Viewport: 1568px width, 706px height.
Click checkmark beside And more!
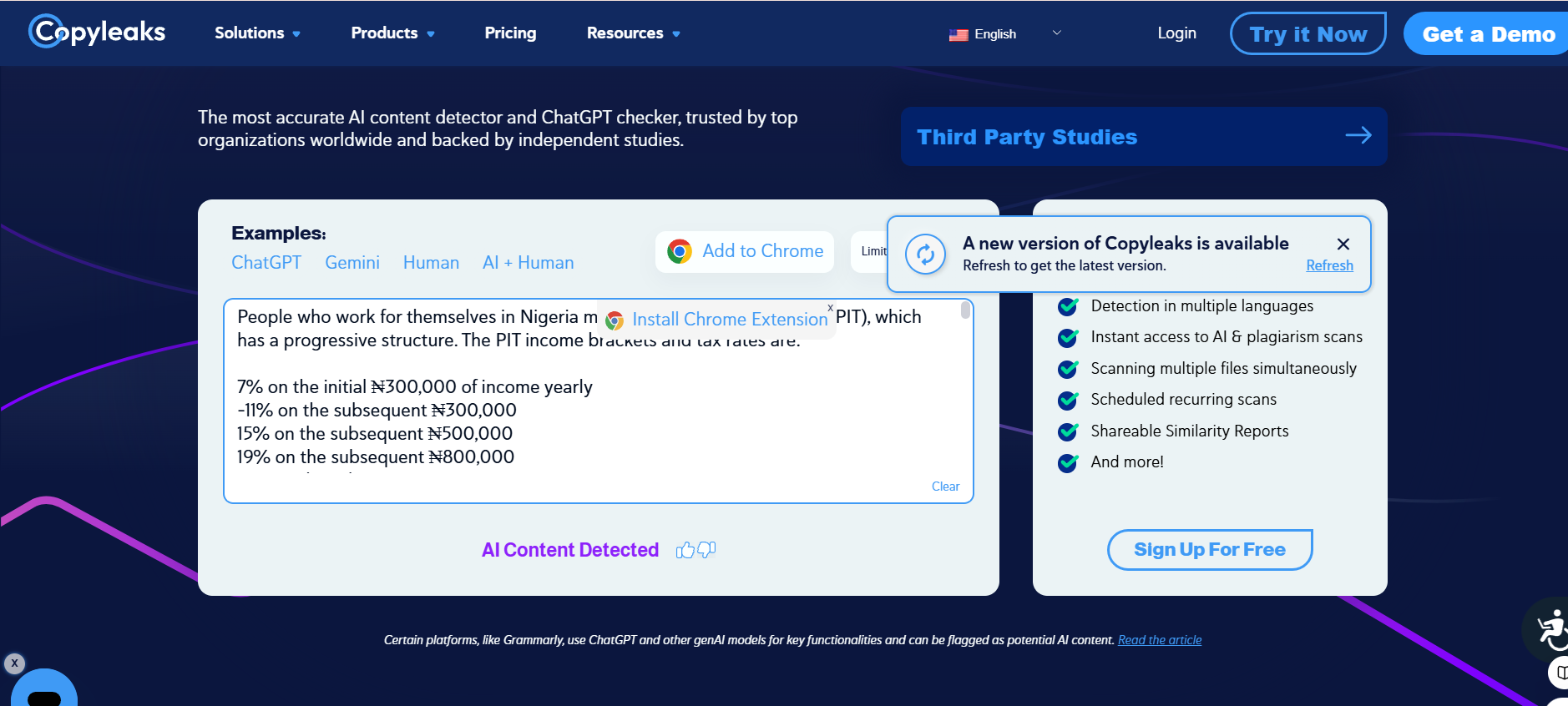click(1068, 462)
